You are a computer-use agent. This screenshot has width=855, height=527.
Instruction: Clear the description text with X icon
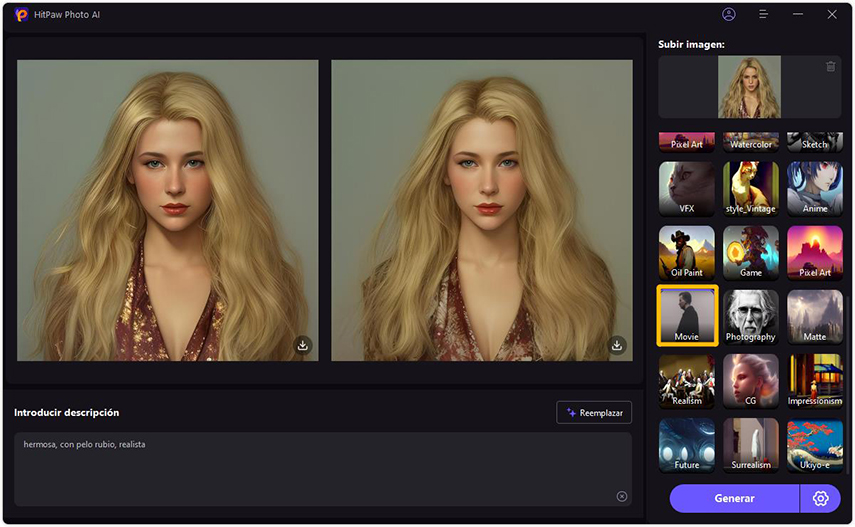pyautogui.click(x=621, y=496)
